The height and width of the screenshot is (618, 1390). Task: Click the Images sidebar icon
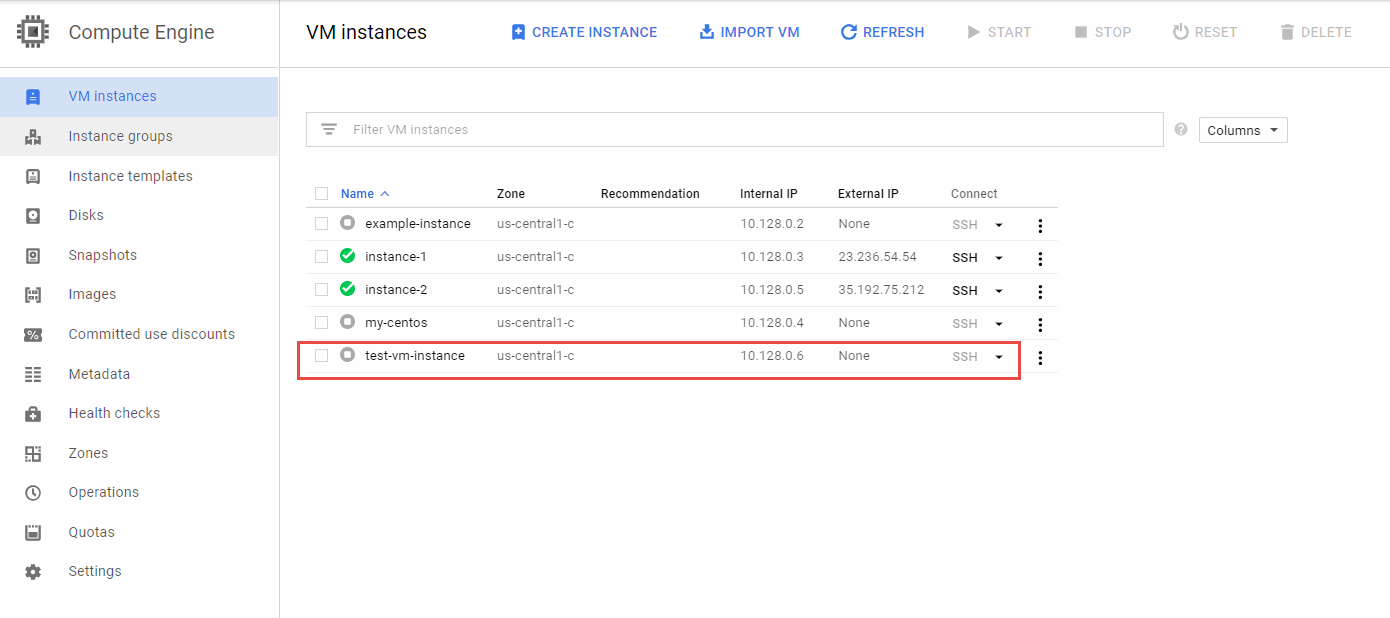coord(33,294)
